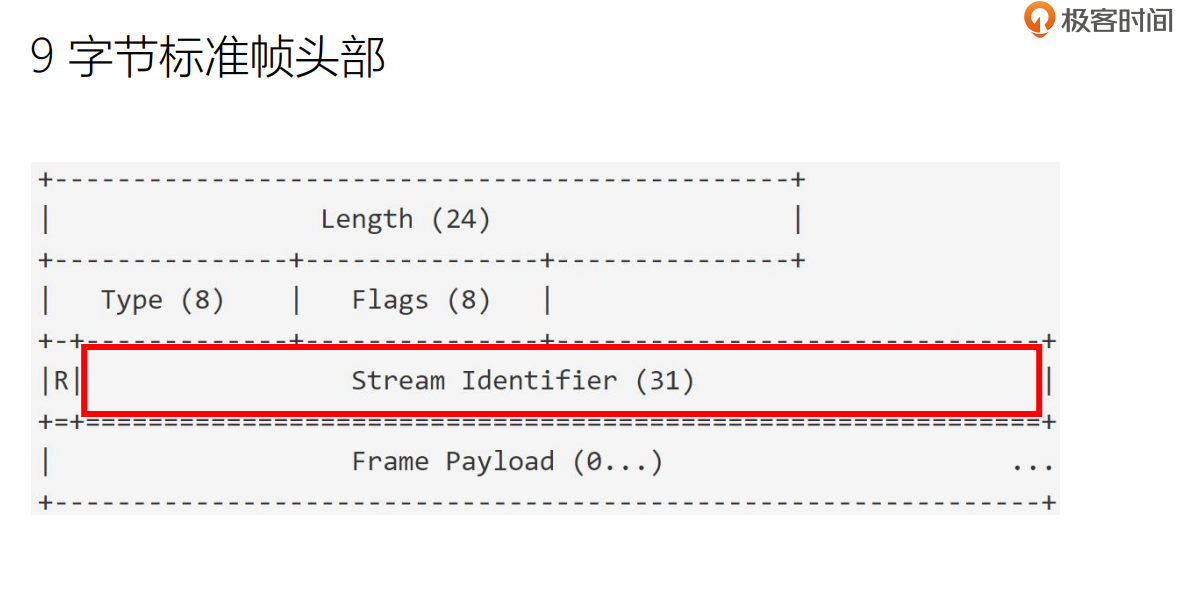Select the (31) bit count
The height and width of the screenshot is (614, 1196).
coord(664,381)
